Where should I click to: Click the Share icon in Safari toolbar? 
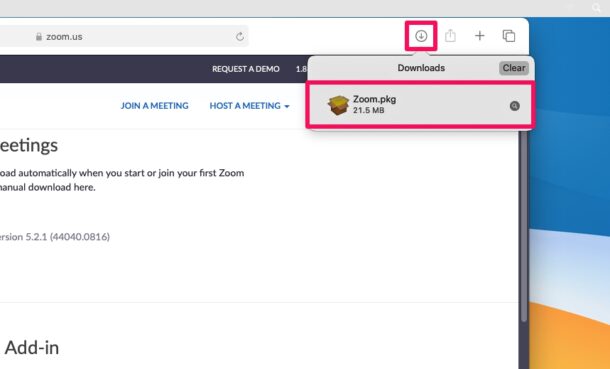[450, 35]
